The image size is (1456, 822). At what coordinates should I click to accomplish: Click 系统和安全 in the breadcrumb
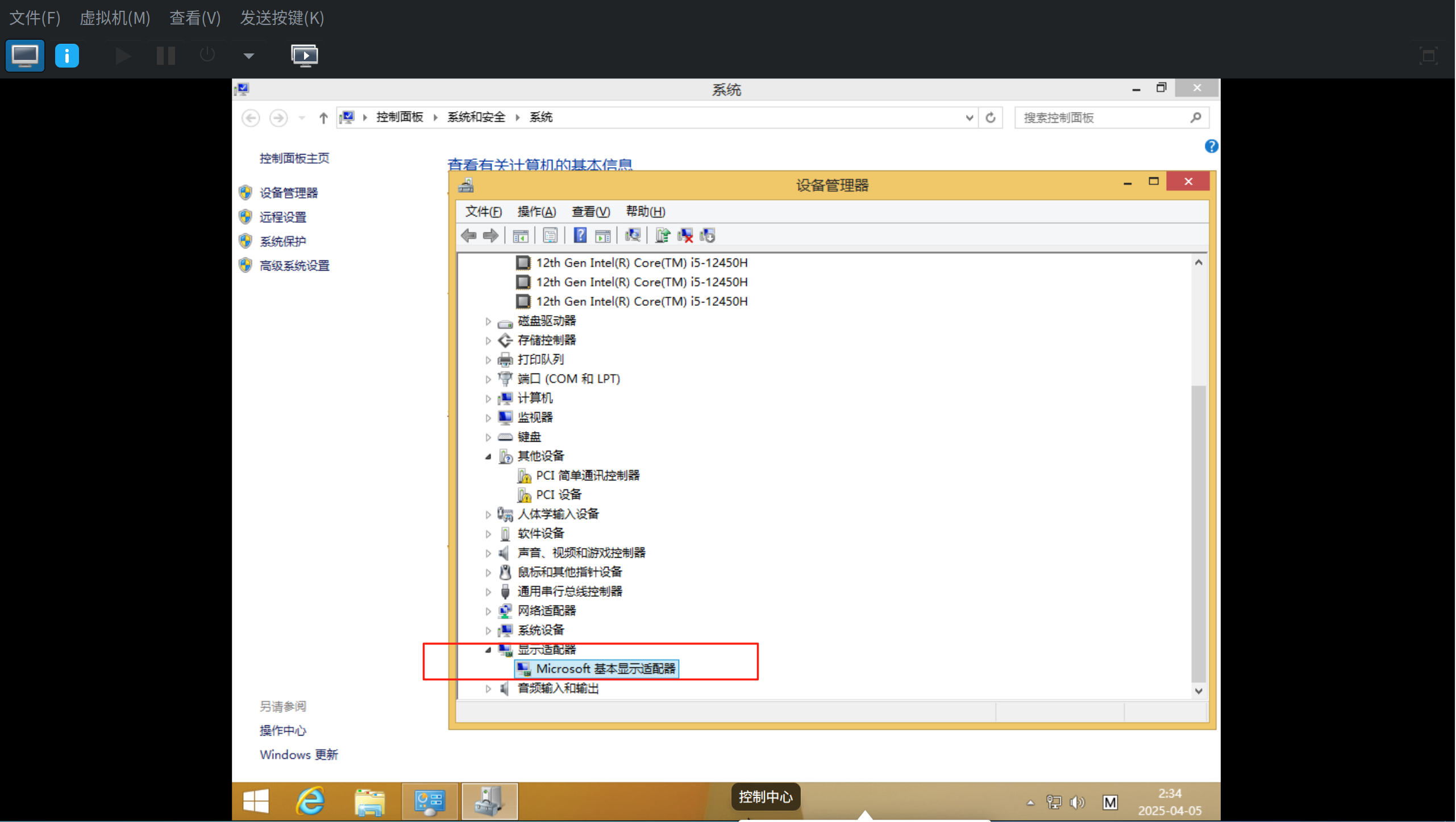tap(476, 117)
